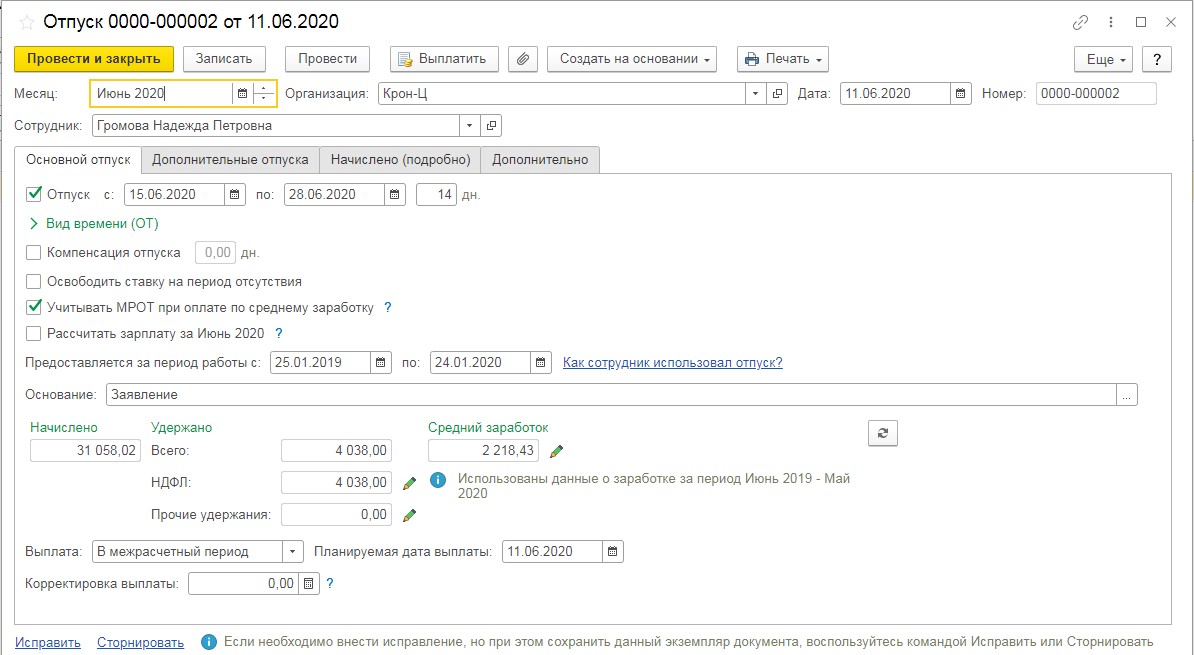The image size is (1194, 655).
Task: Uncheck the Отпуск checkbox
Action: [x=34, y=194]
